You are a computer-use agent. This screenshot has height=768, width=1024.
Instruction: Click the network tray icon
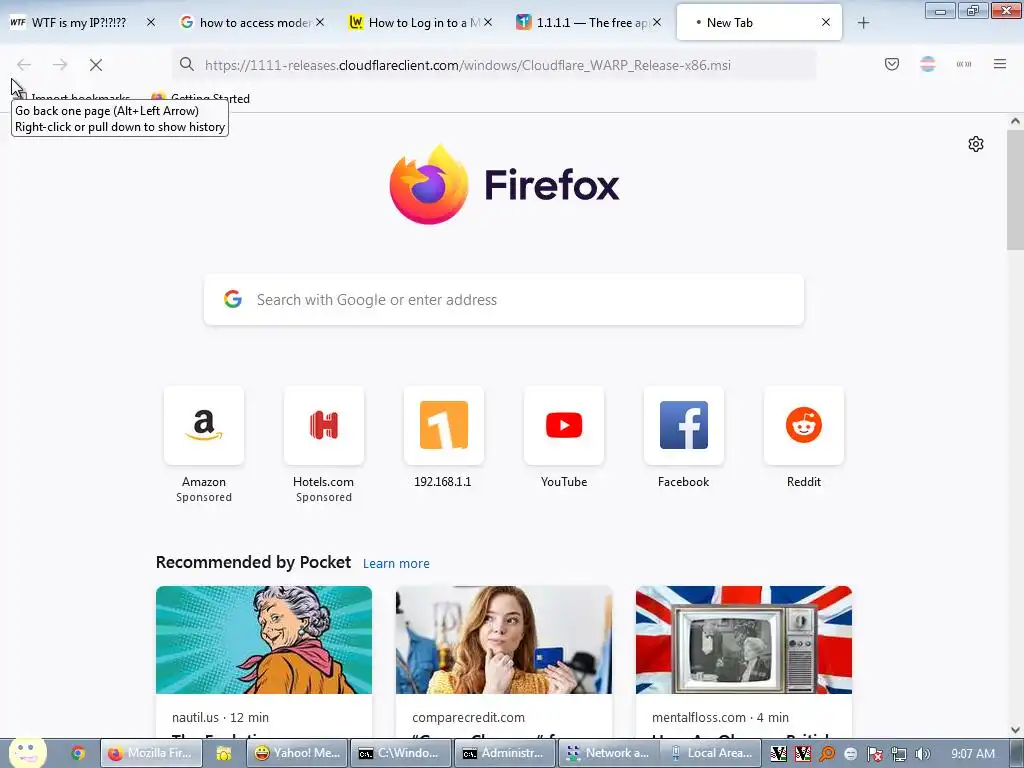coord(899,754)
